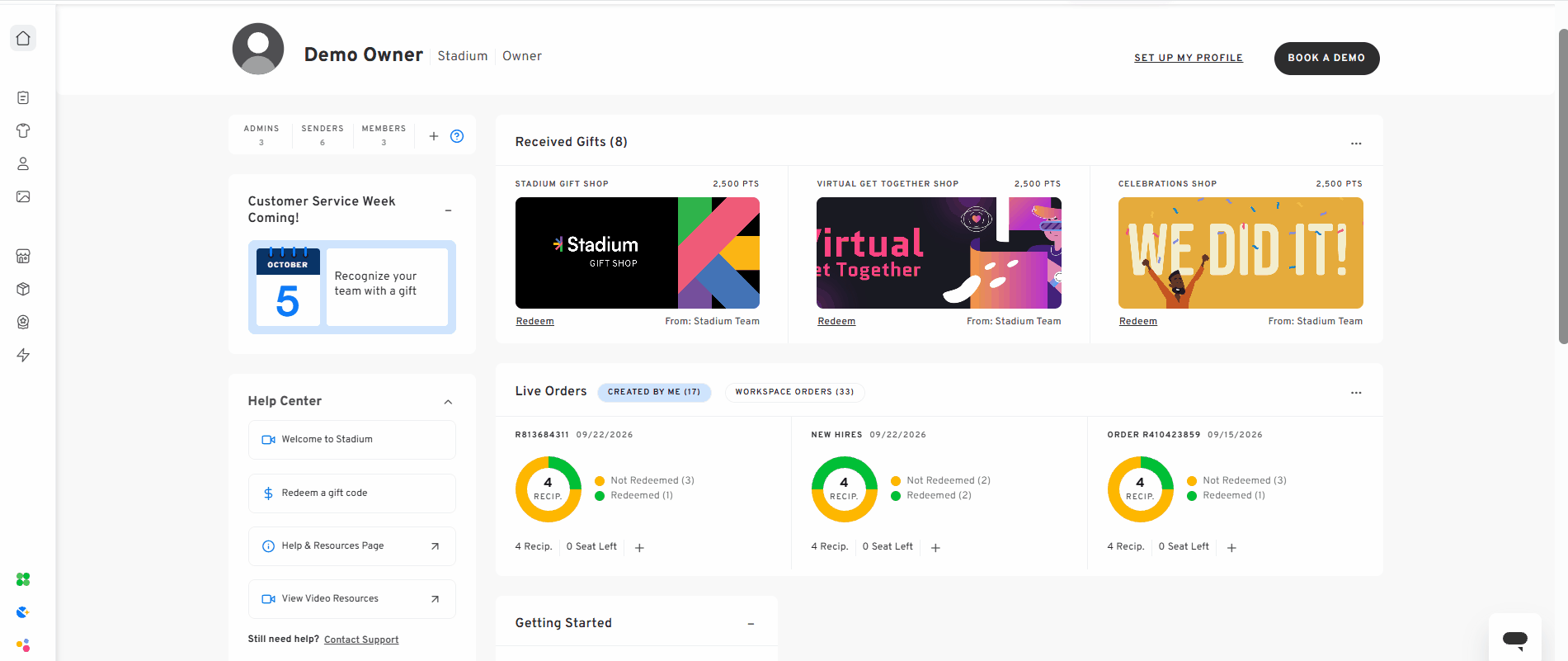Open the lightning bolt icon in sidebar

(23, 355)
